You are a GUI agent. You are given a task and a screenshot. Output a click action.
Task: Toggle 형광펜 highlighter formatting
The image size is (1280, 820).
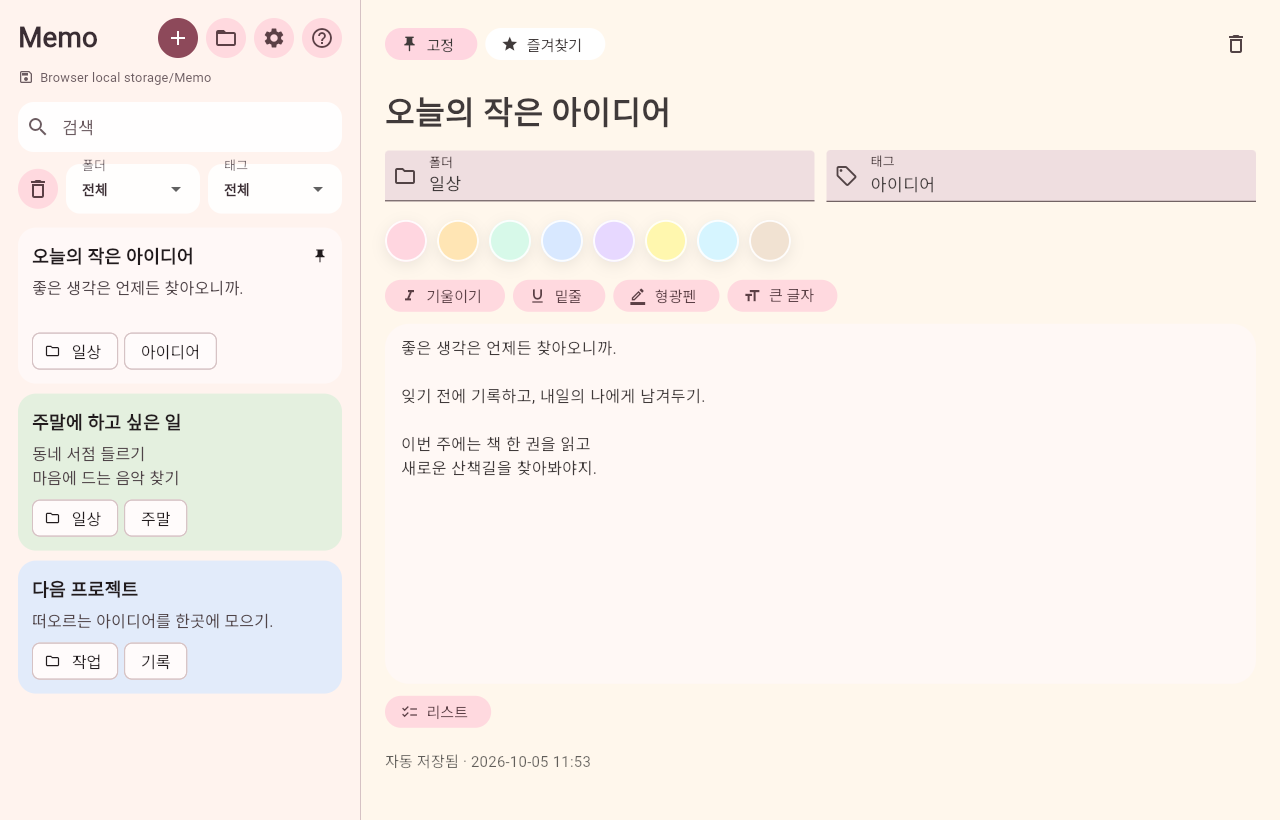(666, 296)
